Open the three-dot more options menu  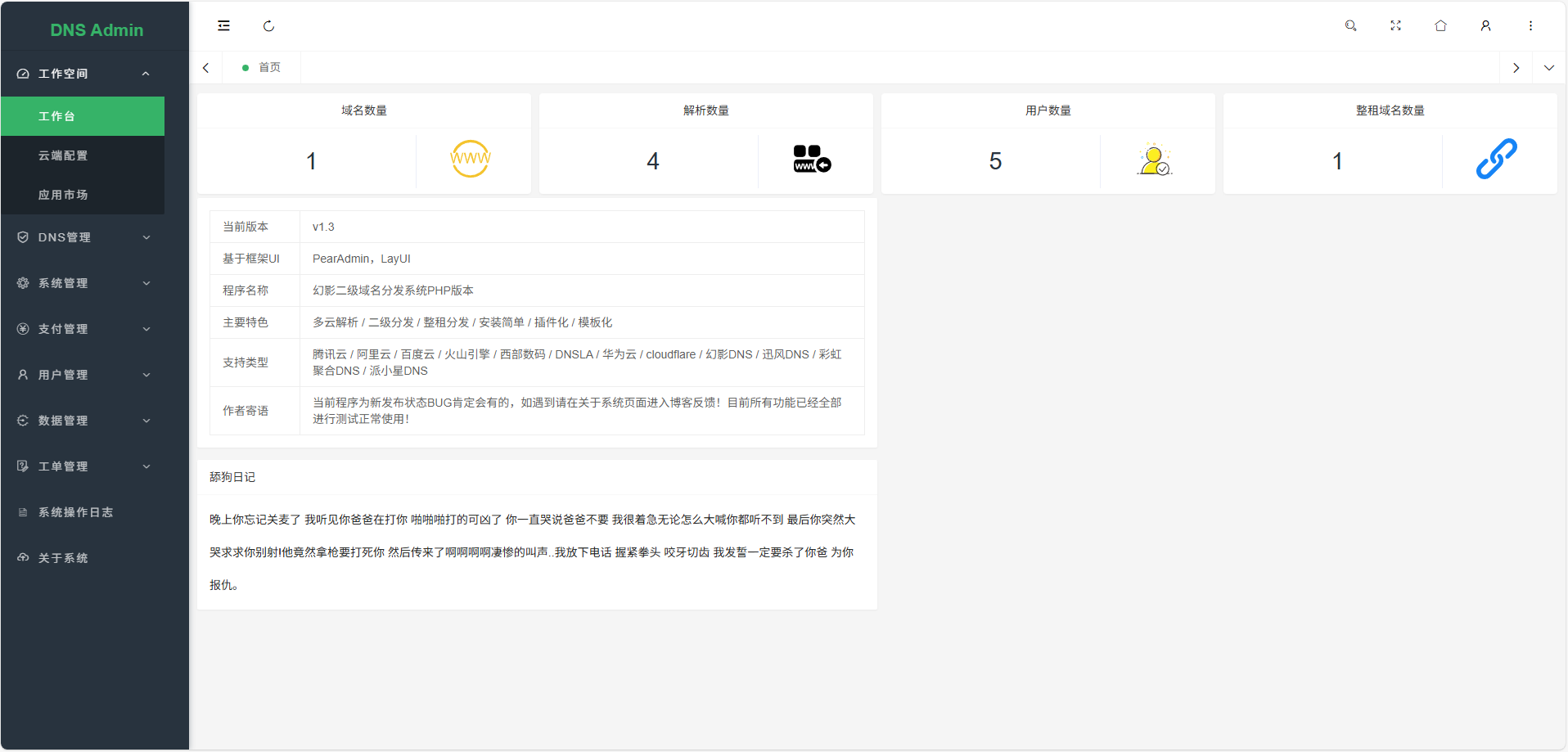[1530, 26]
